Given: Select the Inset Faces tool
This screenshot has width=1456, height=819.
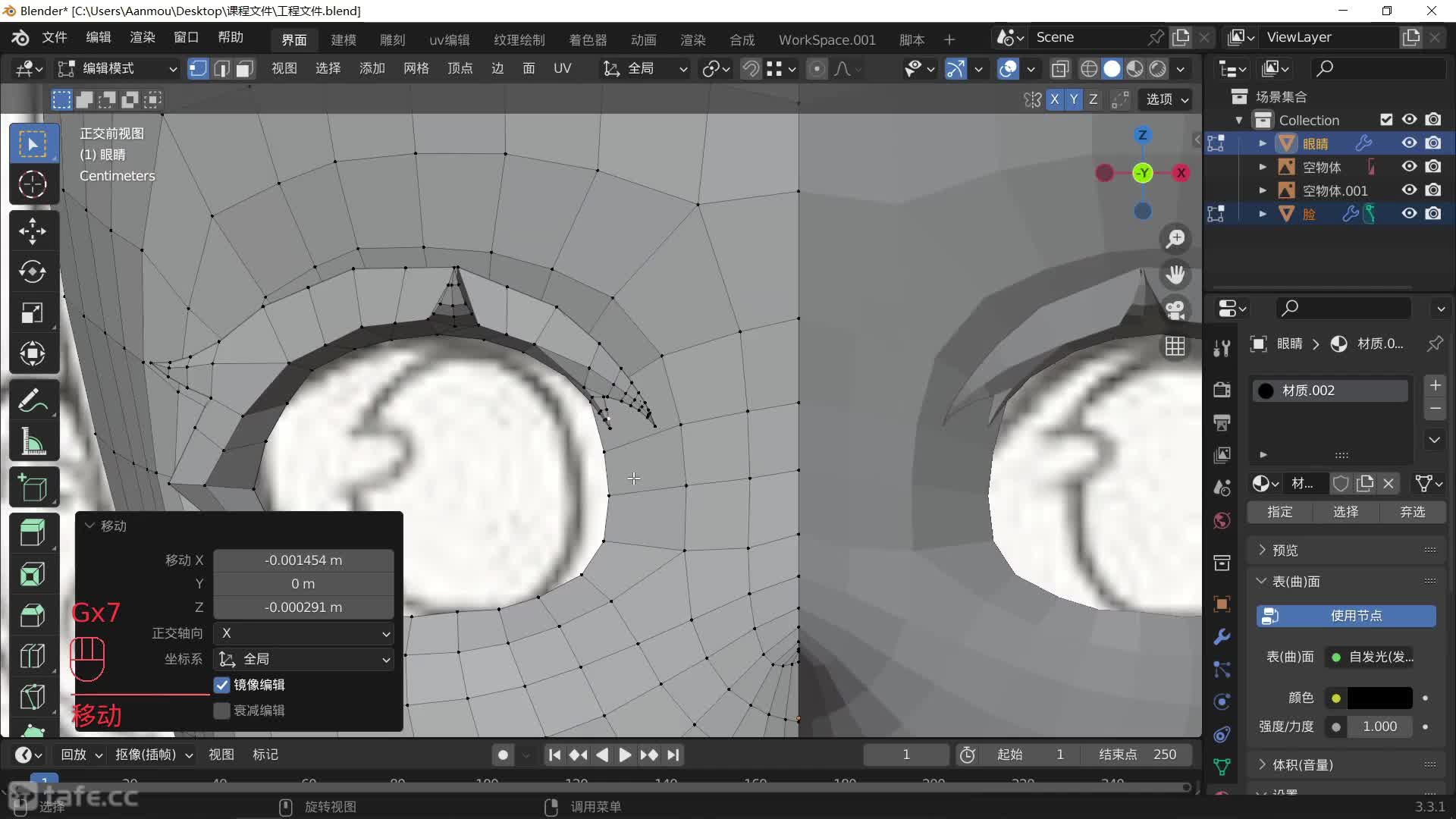Looking at the screenshot, I should pos(33,575).
